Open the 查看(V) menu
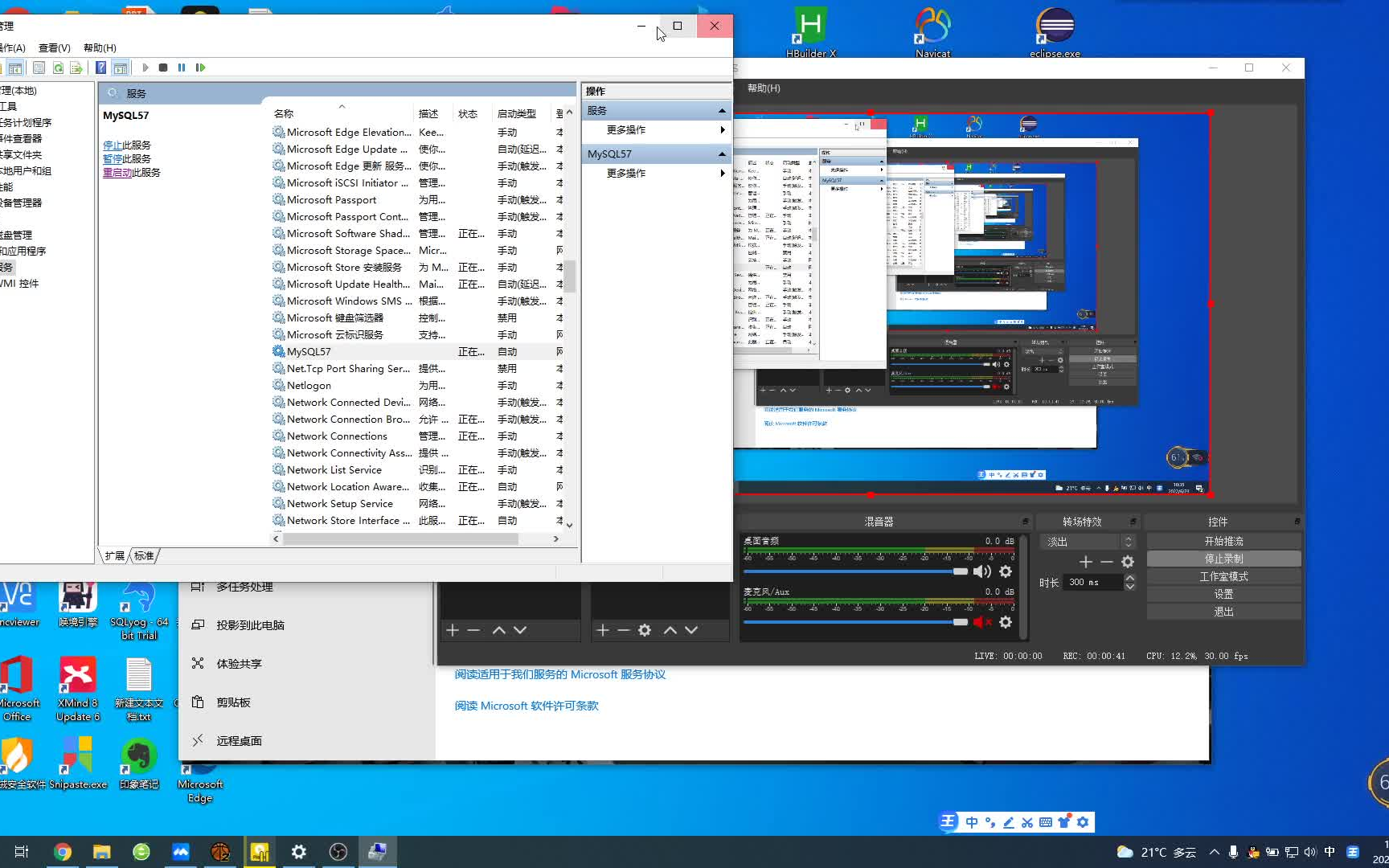 pyautogui.click(x=55, y=48)
